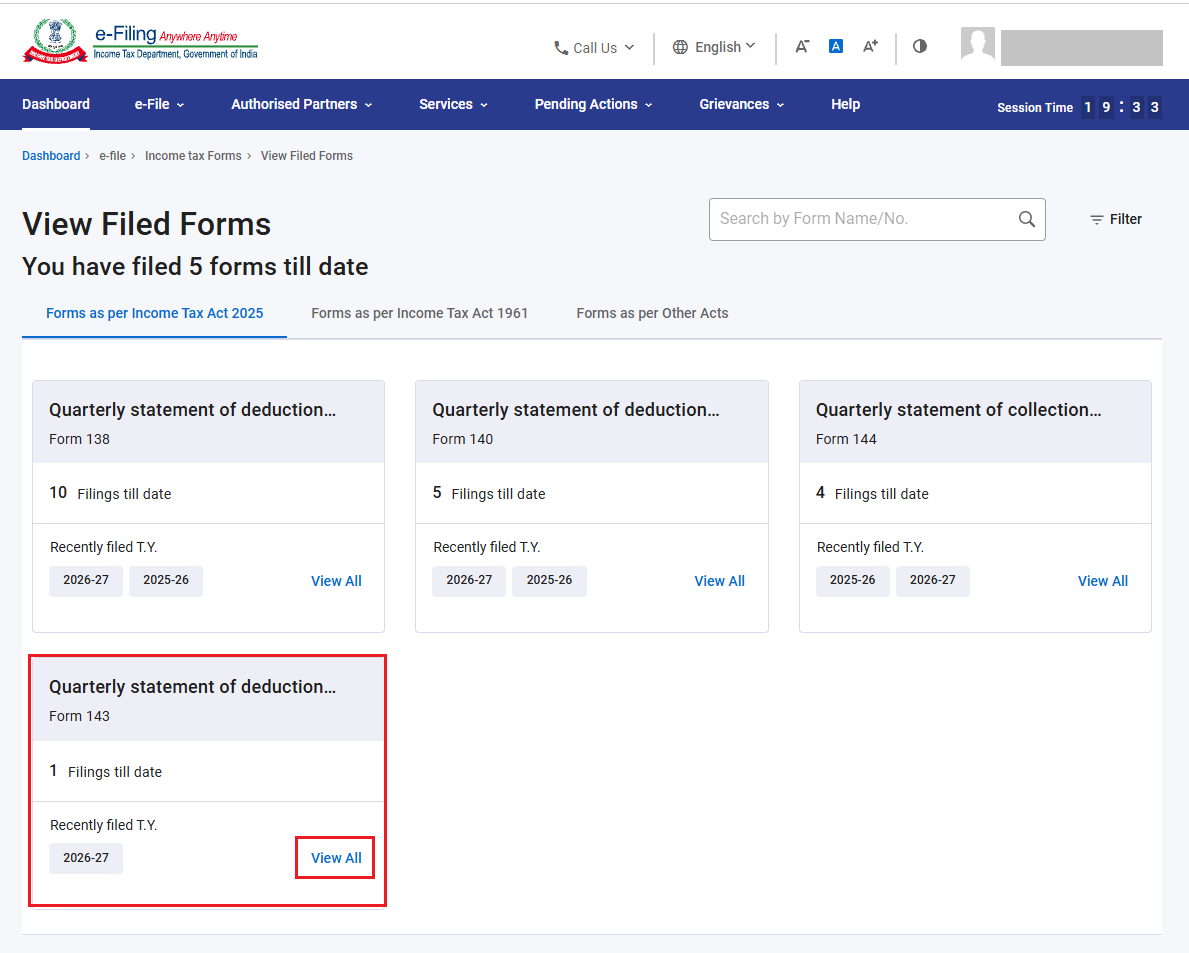The height and width of the screenshot is (953, 1189).
Task: Reset font size with default A icon
Action: [836, 46]
